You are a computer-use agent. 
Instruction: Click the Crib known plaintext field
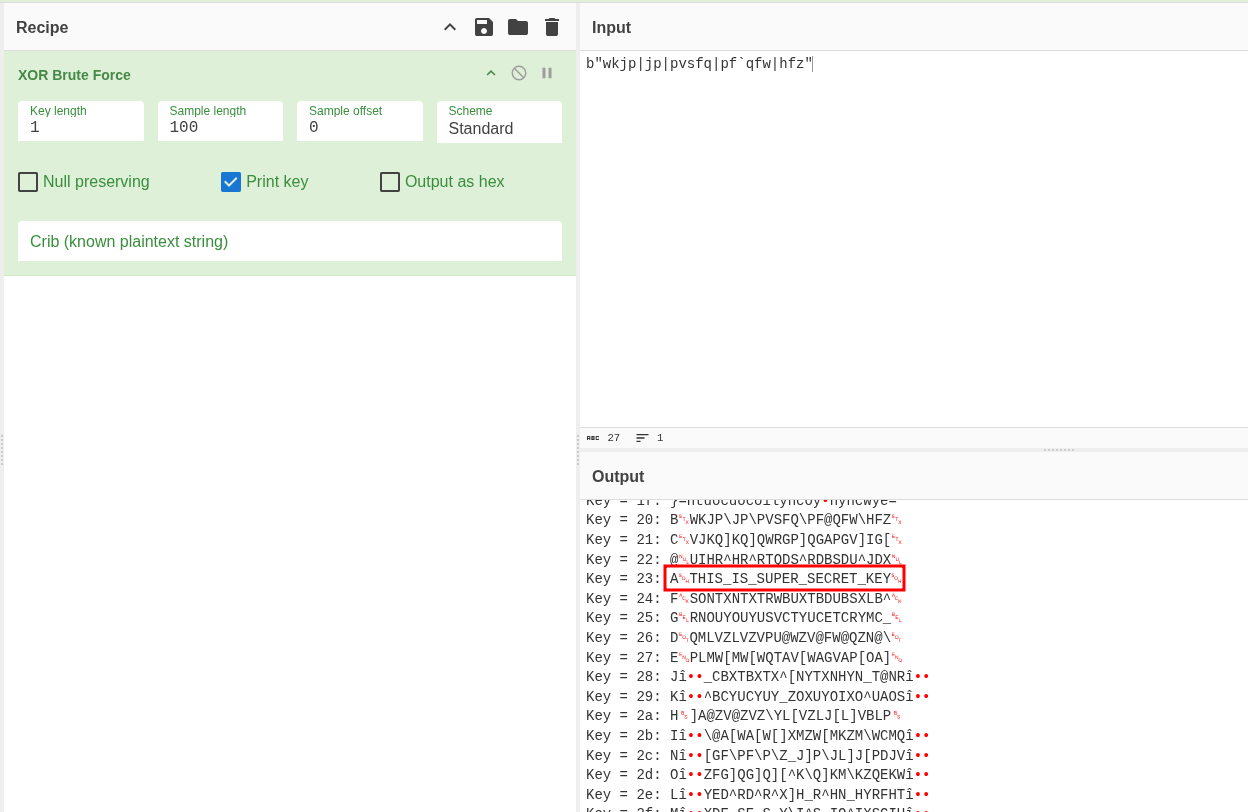pyautogui.click(x=290, y=241)
